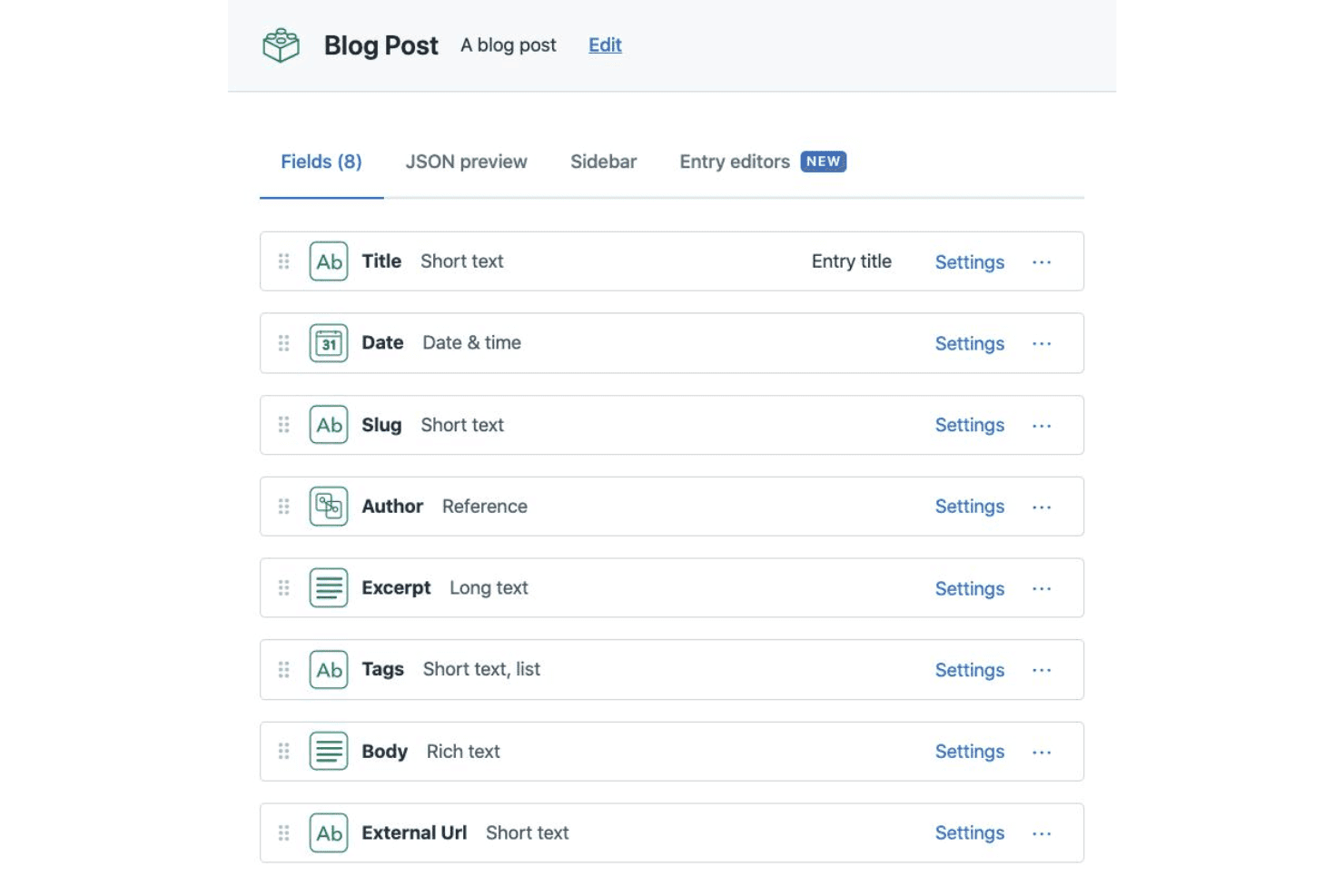Click the "Entry title" label in Title row
Viewport: 1344px width, 896px height.
[x=852, y=261]
